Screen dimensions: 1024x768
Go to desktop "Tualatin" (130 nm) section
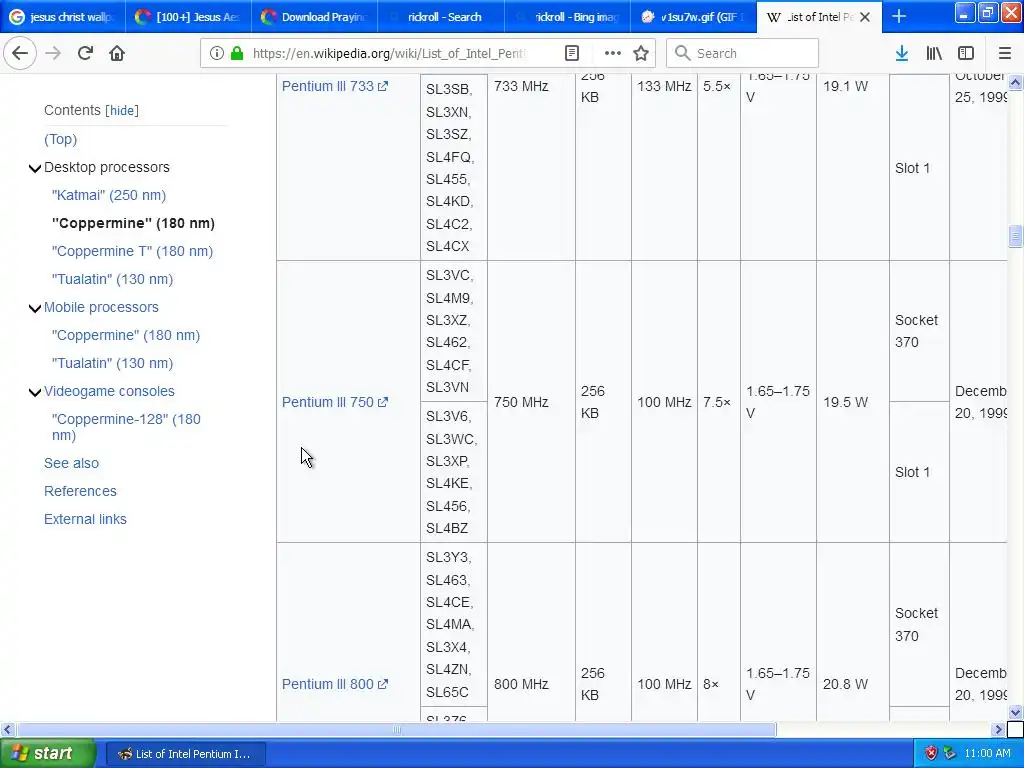[x=112, y=280]
